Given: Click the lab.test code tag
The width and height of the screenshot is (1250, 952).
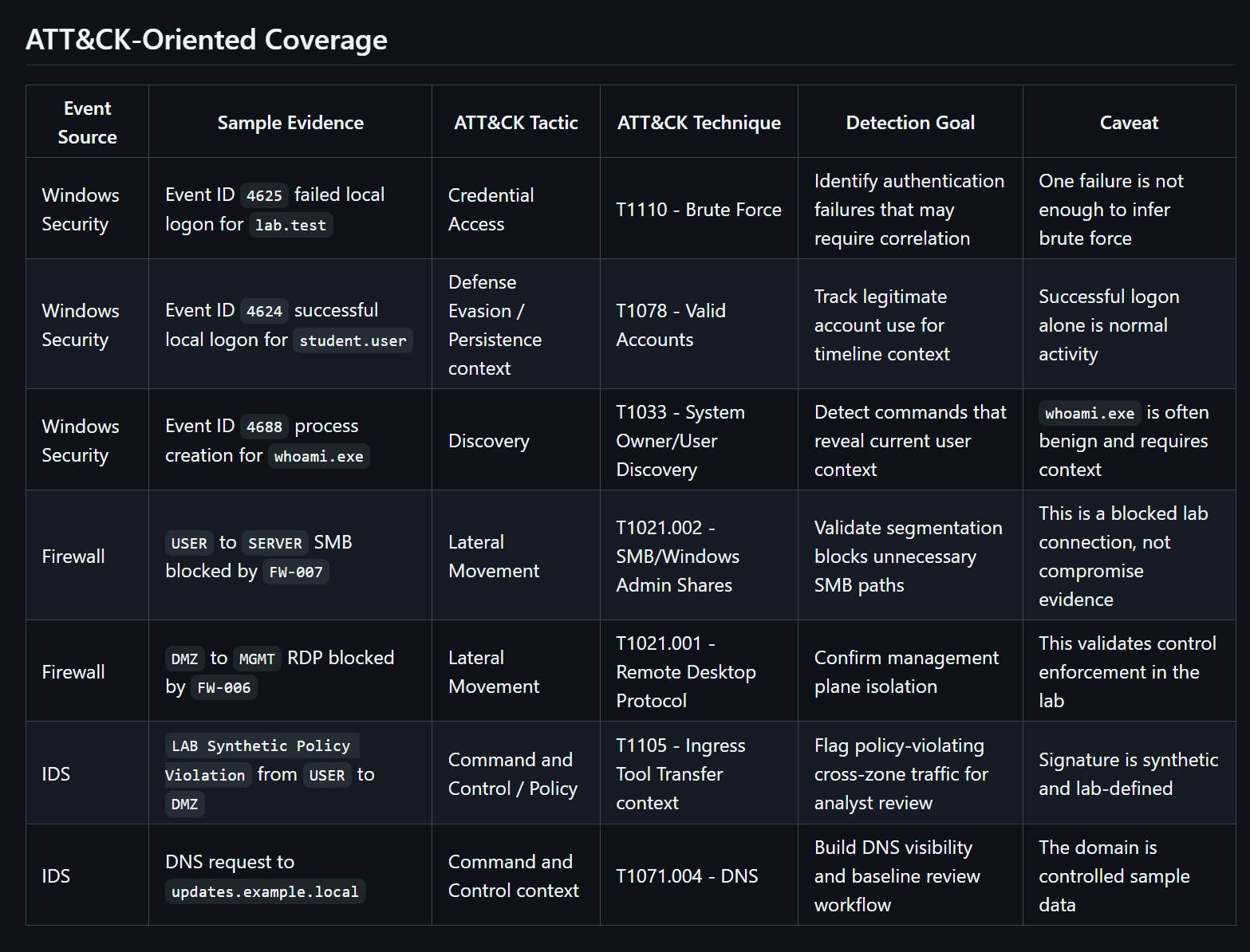Looking at the screenshot, I should click(x=290, y=225).
